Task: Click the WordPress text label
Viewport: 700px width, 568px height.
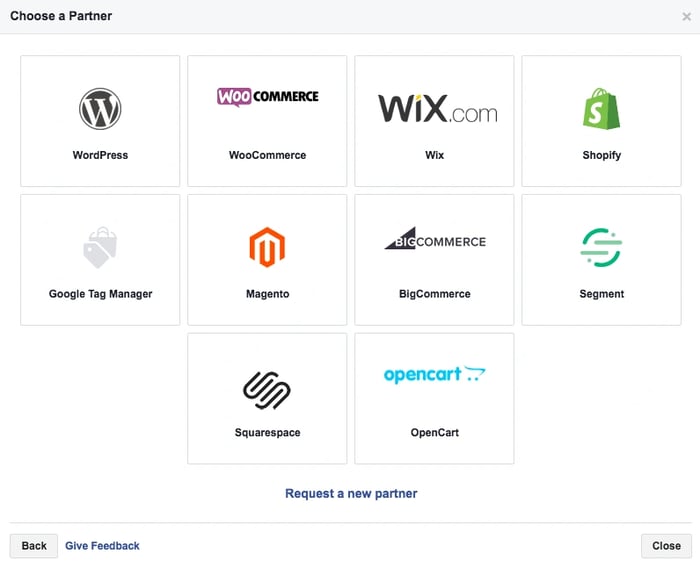Action: [x=100, y=155]
